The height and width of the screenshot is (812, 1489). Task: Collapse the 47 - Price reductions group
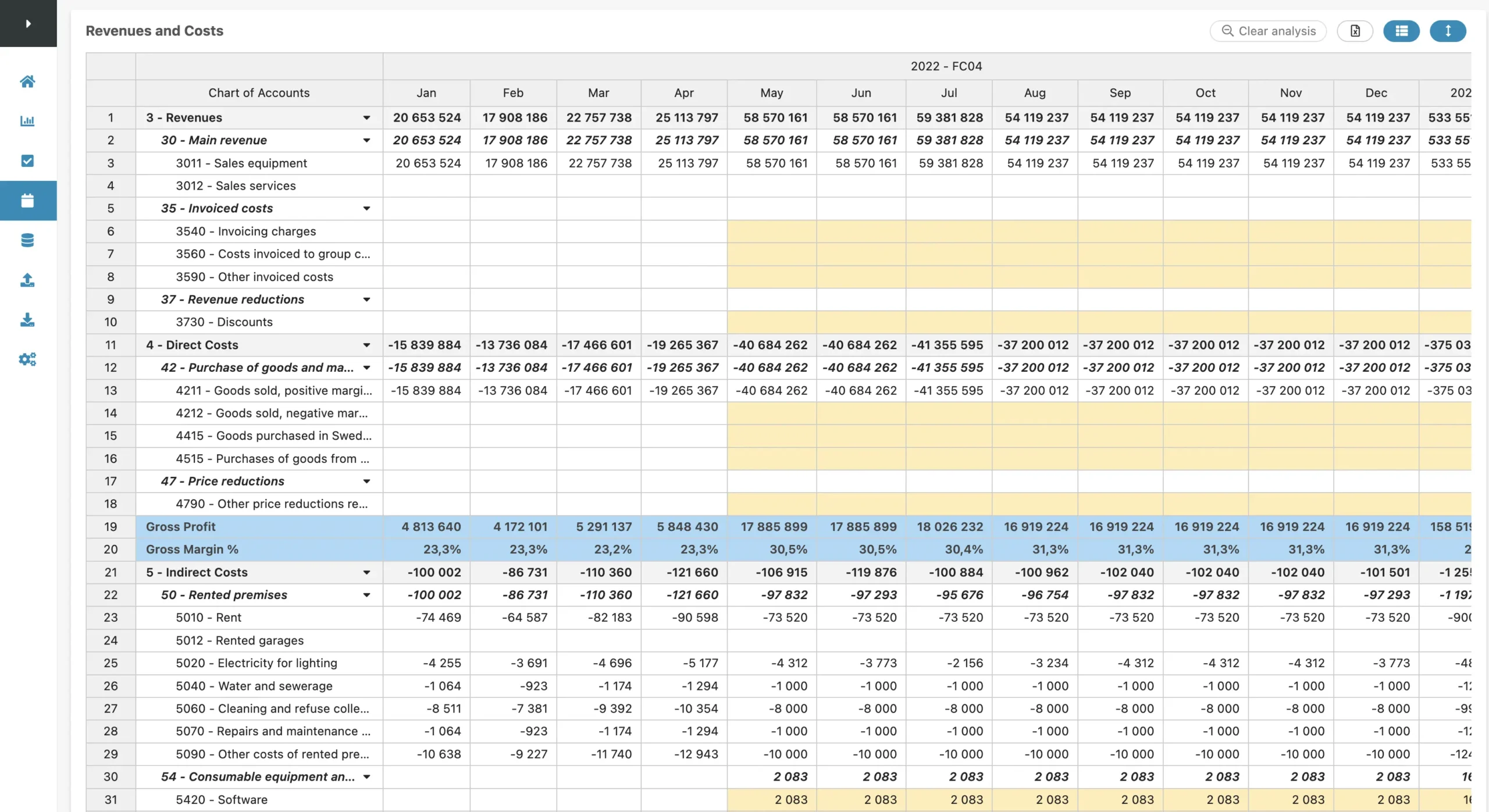click(x=366, y=481)
